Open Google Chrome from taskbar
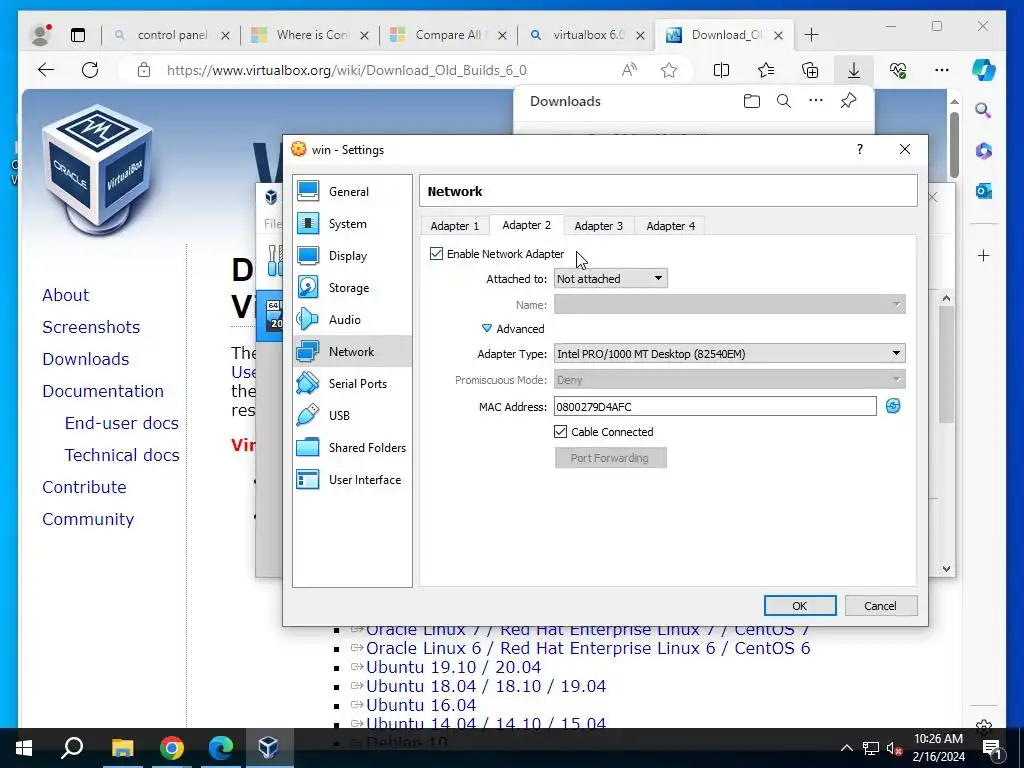The width and height of the screenshot is (1024, 768). (171, 748)
